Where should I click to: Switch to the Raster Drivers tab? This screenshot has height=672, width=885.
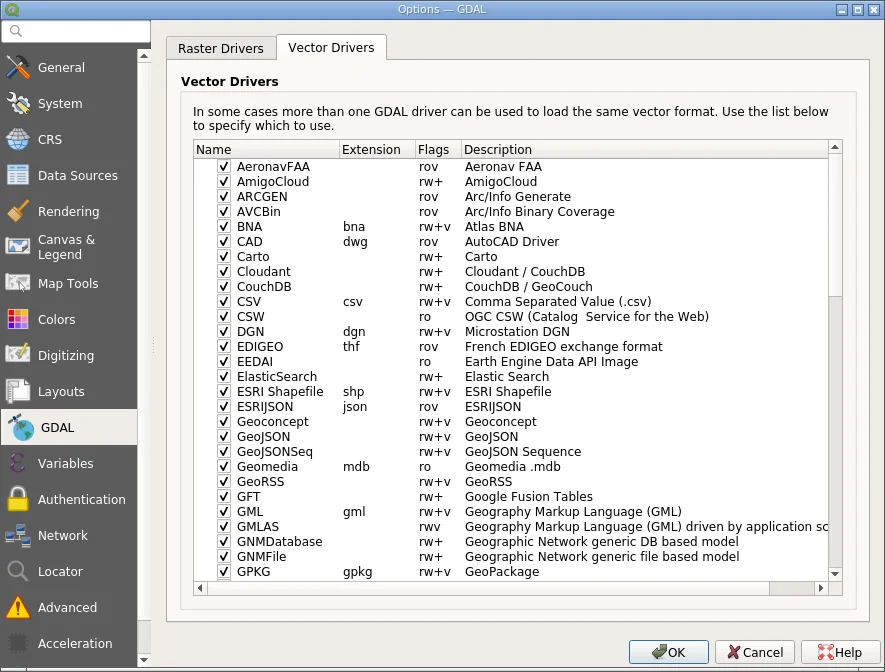[x=220, y=48]
